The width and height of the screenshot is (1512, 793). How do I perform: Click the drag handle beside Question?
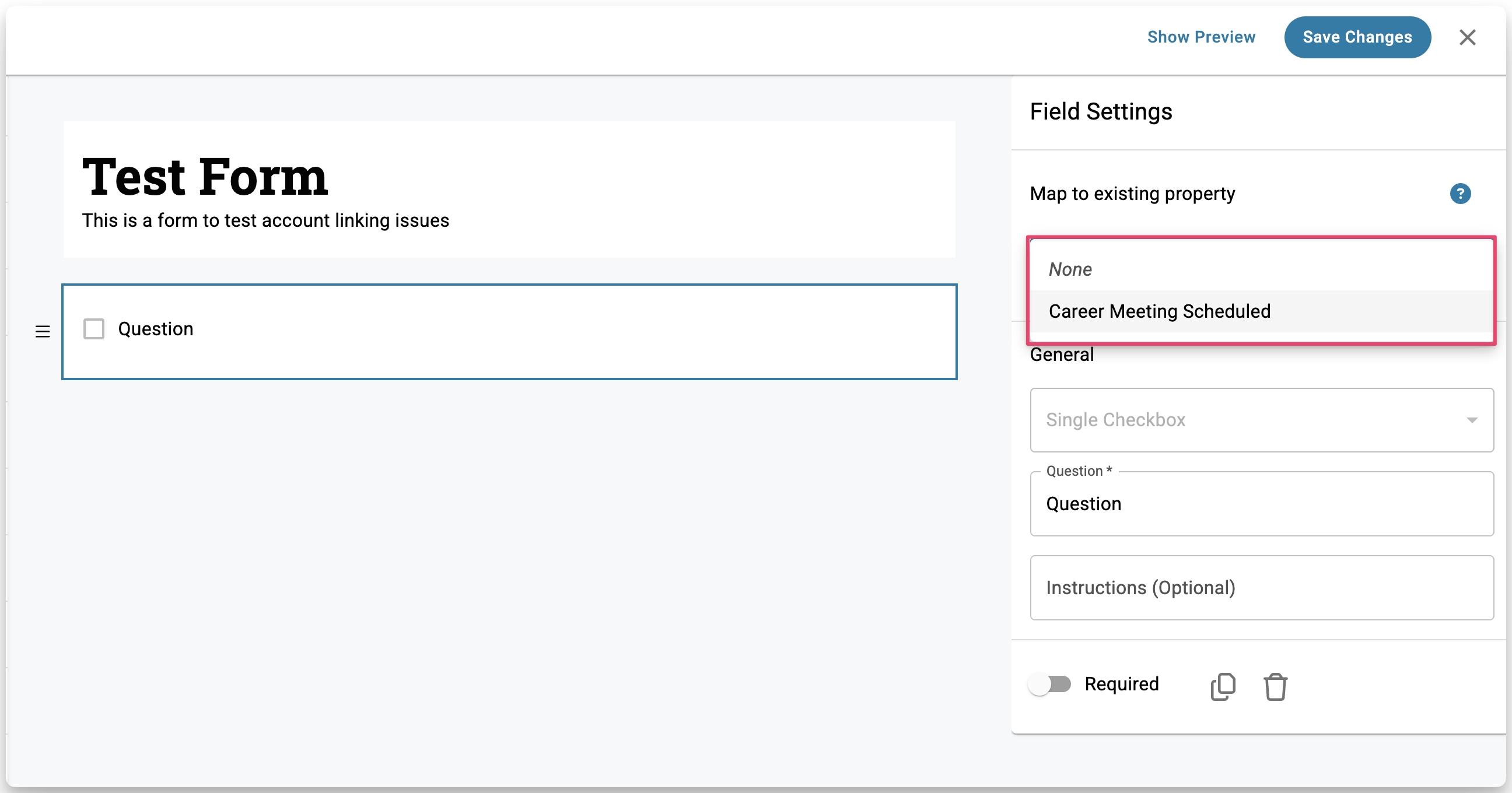pos(42,331)
